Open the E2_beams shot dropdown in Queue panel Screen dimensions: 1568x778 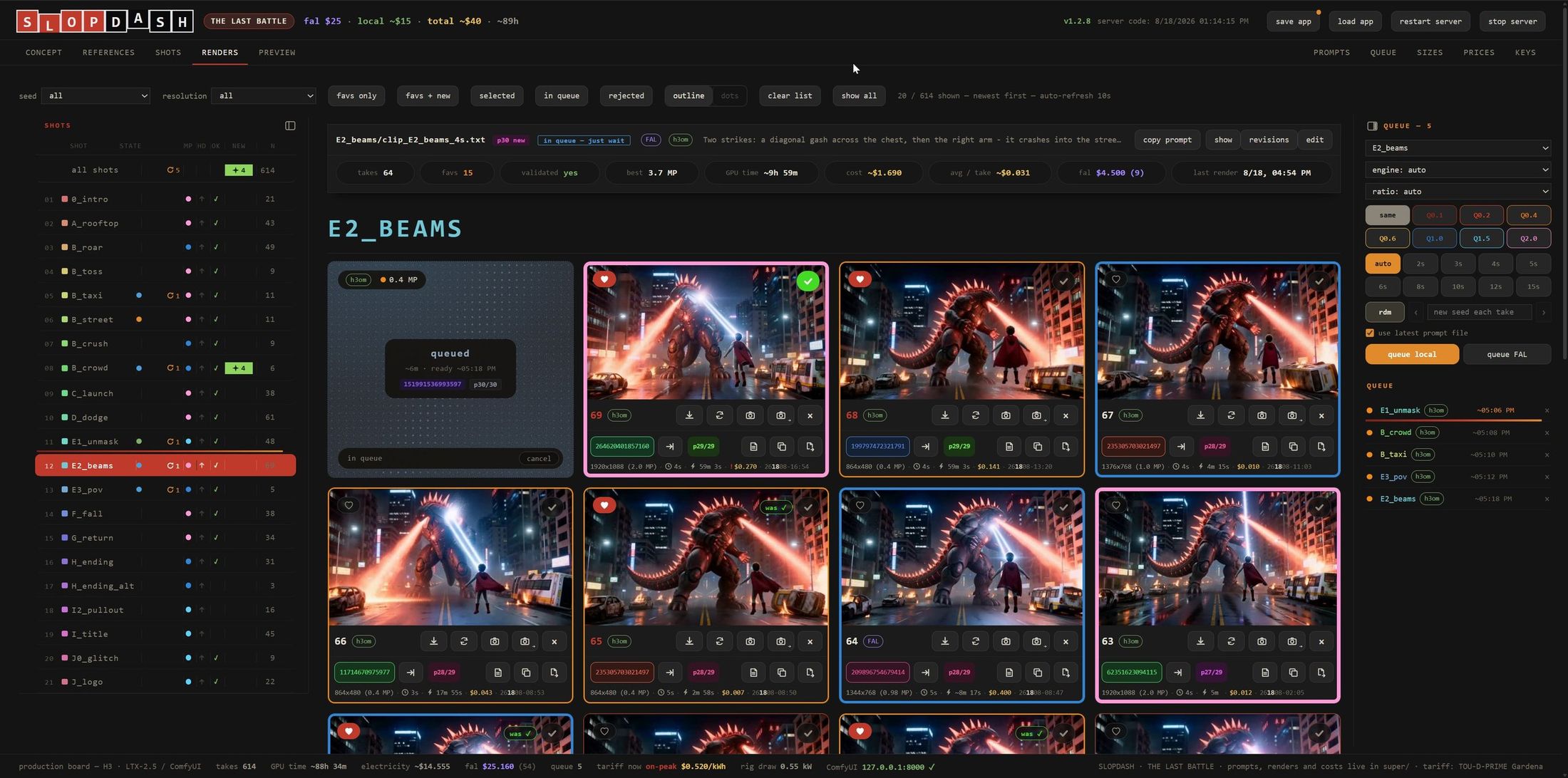coord(1458,148)
